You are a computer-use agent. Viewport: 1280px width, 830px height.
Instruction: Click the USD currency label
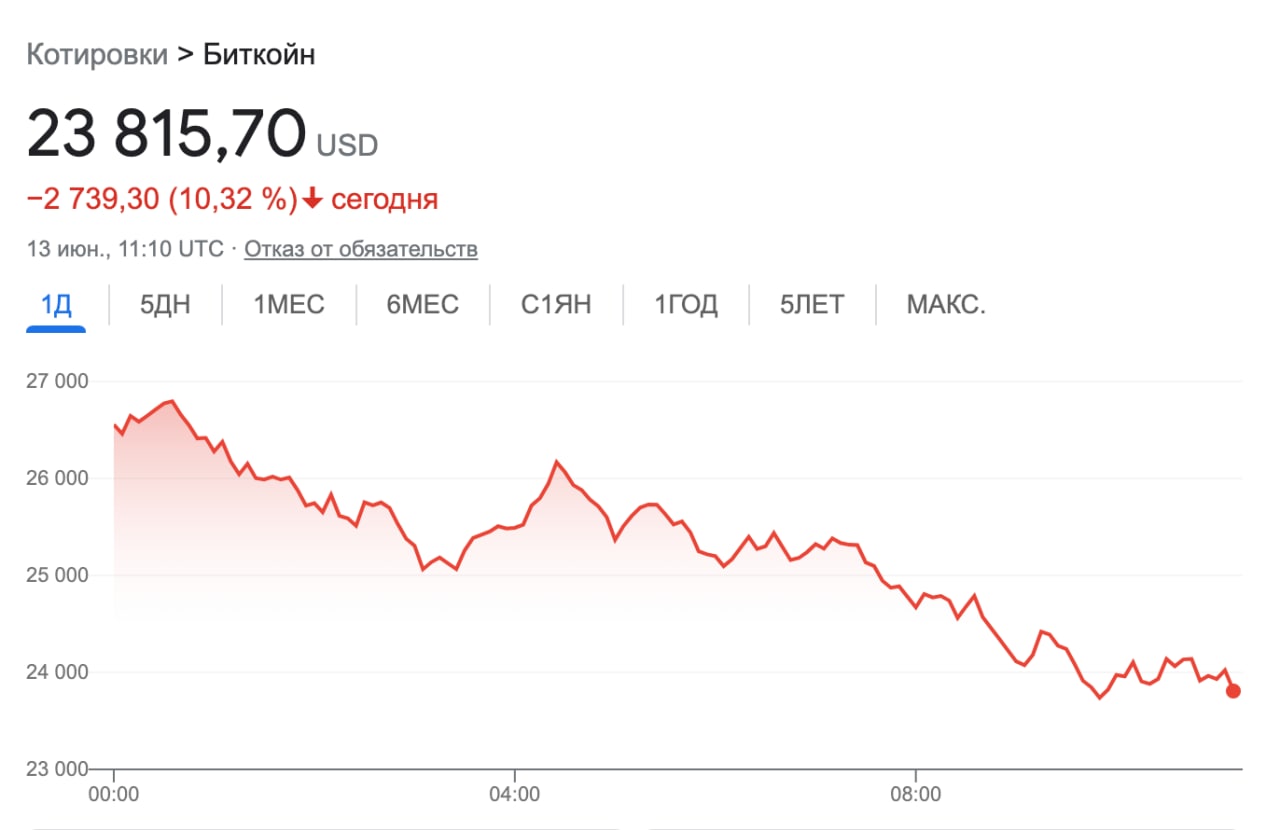tap(347, 146)
